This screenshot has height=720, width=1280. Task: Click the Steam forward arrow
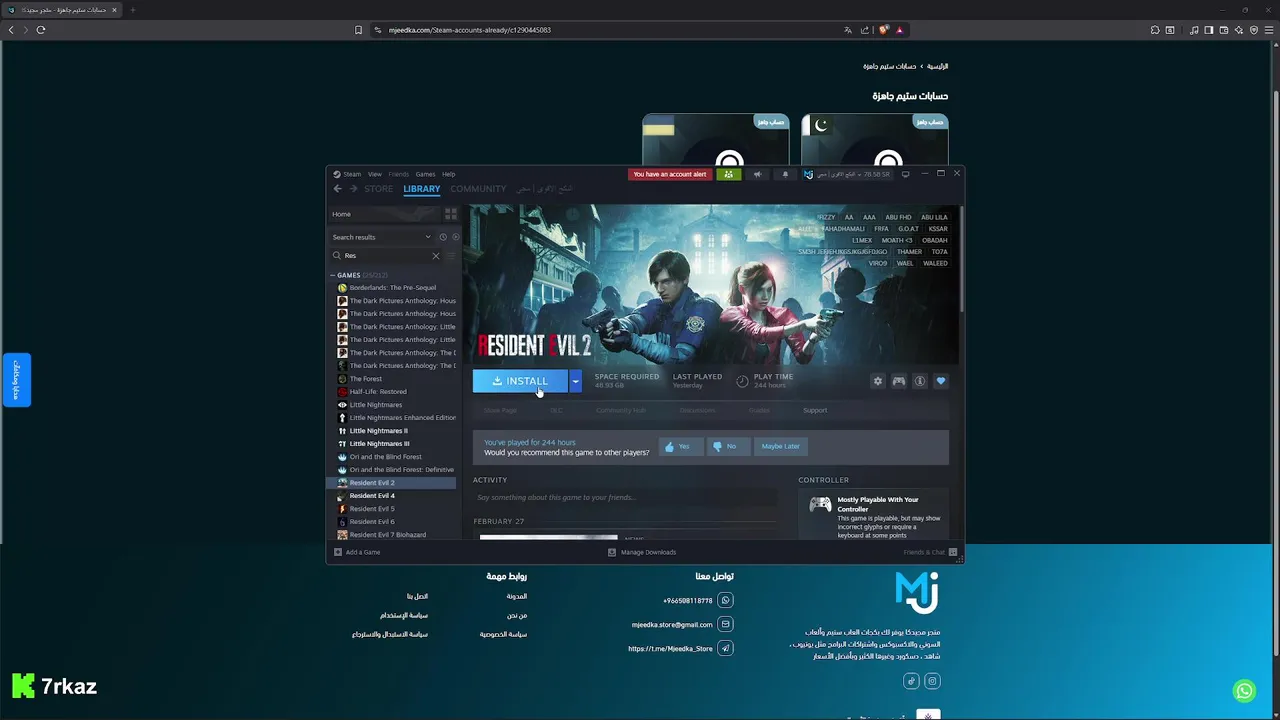click(353, 189)
